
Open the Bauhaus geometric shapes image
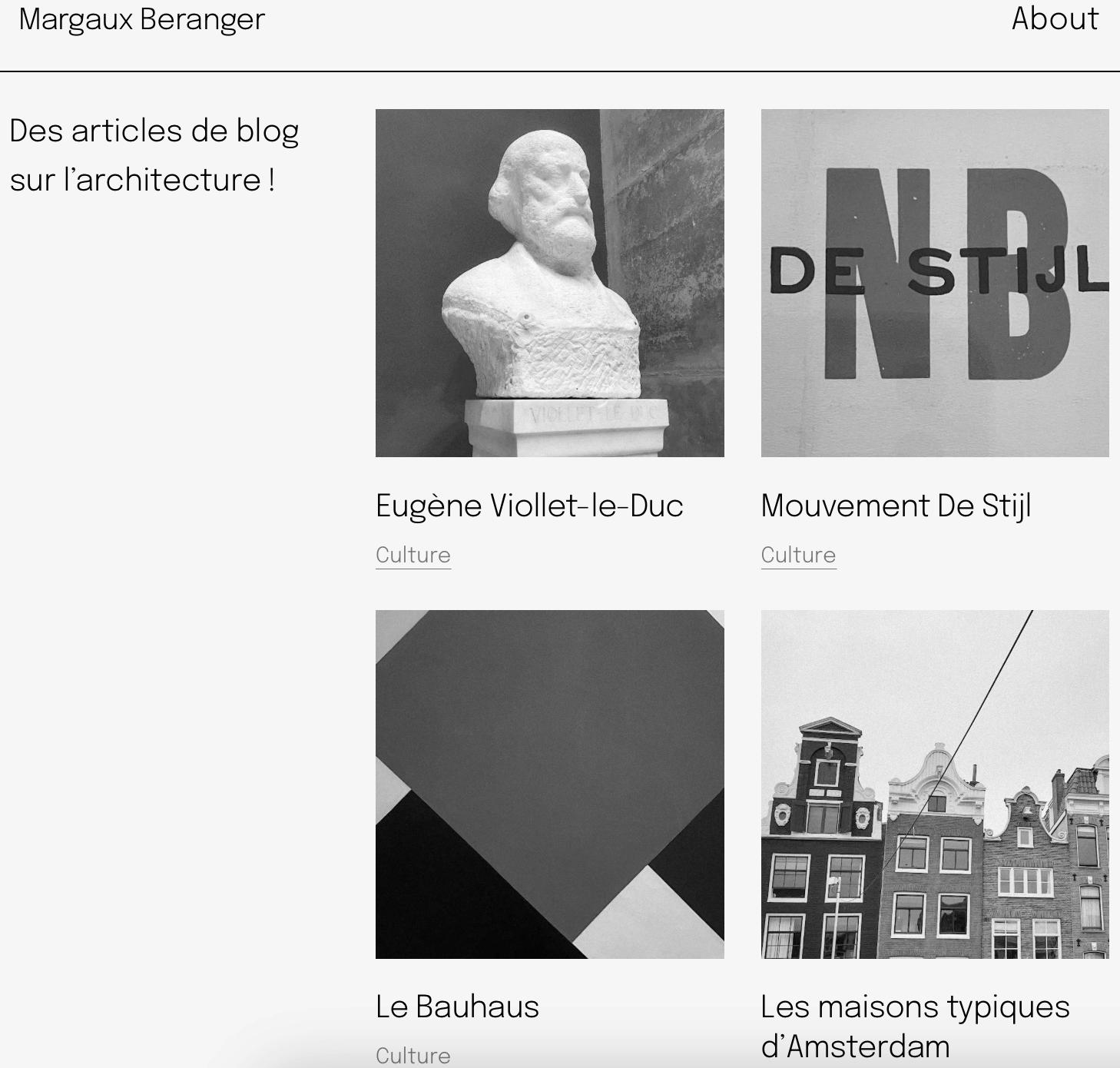(549, 784)
